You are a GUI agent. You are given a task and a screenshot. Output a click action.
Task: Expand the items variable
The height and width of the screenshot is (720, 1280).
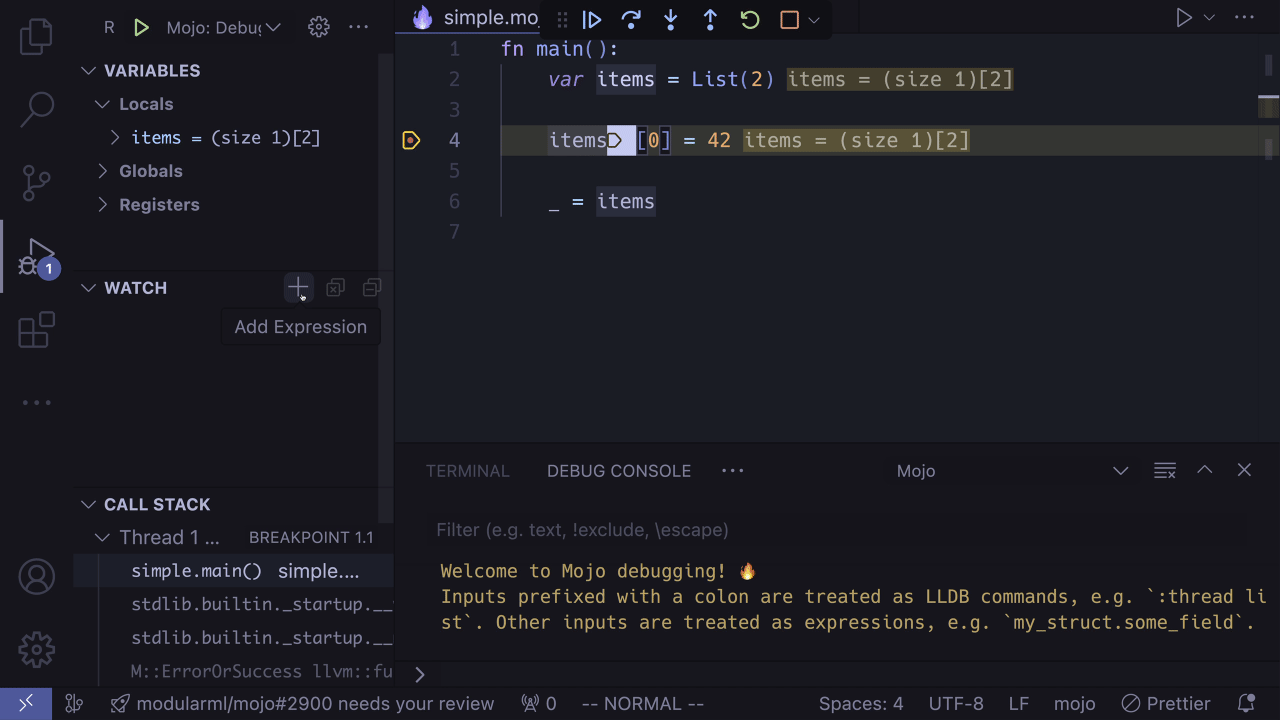[x=115, y=138]
